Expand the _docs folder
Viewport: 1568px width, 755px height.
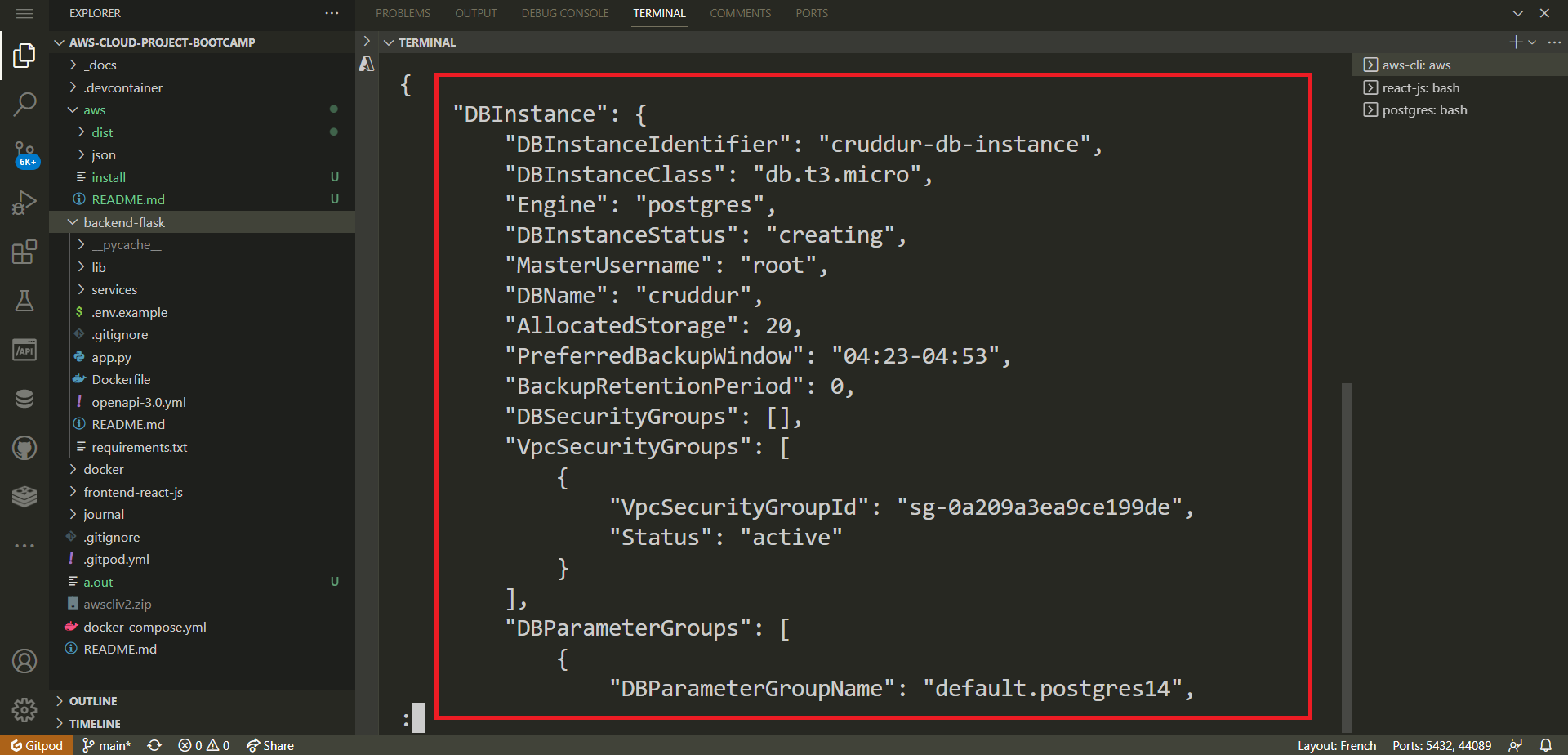click(x=203, y=65)
